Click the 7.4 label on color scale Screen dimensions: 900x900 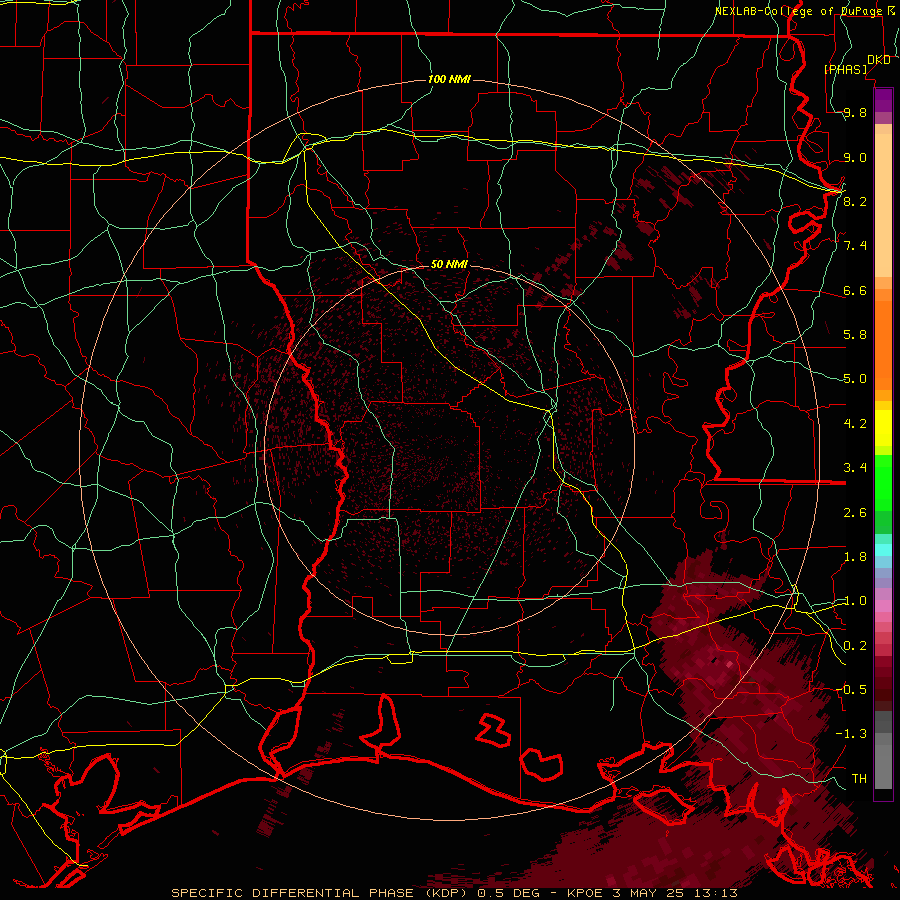pos(855,246)
